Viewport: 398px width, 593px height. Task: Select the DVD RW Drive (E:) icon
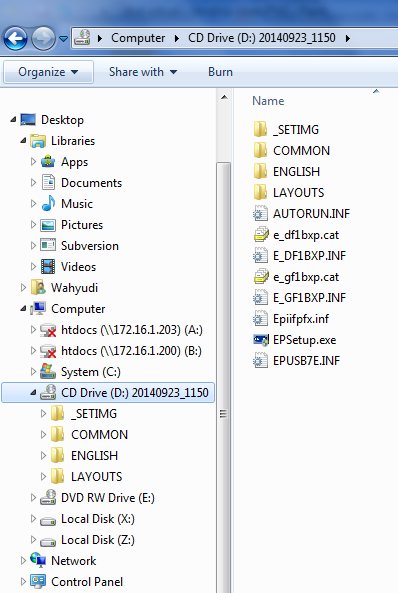point(48,497)
